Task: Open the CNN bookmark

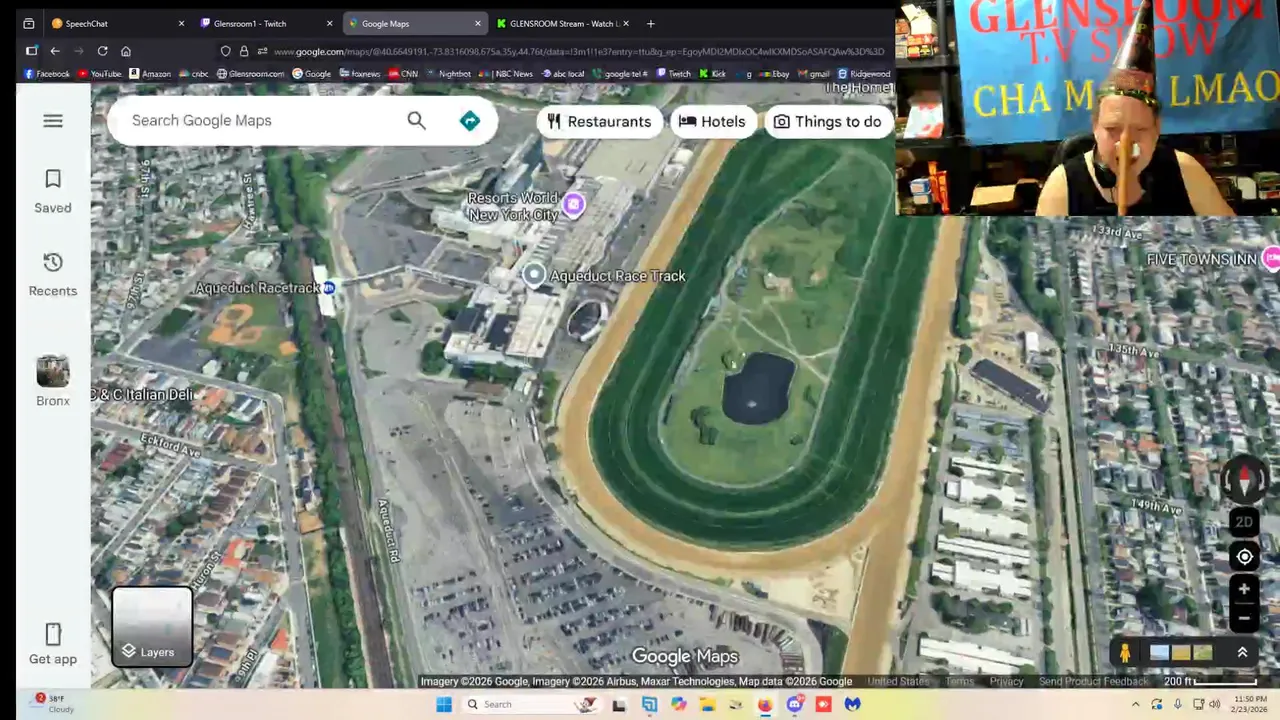Action: click(402, 74)
